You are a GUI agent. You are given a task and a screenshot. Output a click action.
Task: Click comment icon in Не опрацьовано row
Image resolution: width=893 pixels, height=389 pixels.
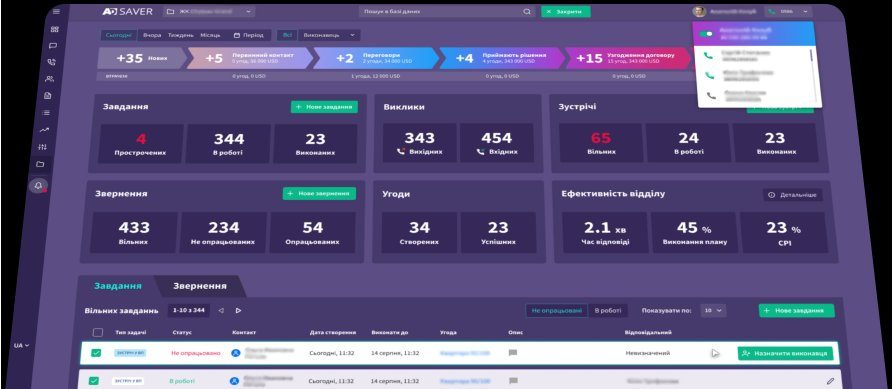[x=513, y=353]
